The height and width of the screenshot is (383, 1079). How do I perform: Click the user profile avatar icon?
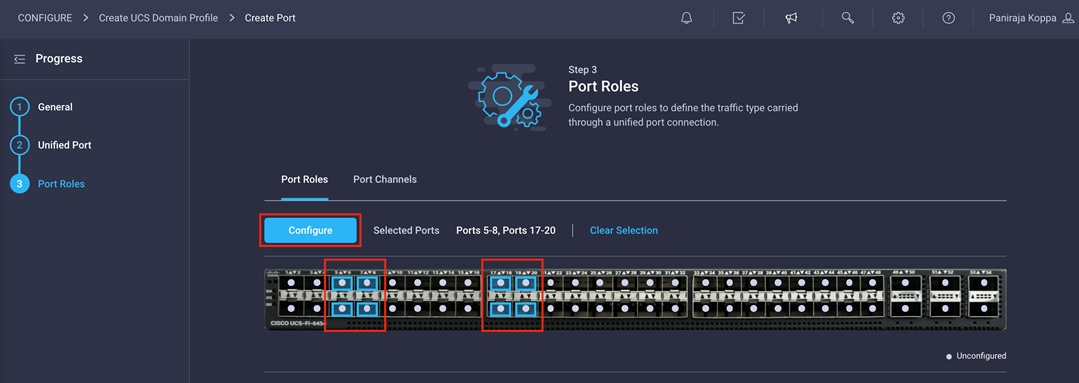click(1068, 19)
